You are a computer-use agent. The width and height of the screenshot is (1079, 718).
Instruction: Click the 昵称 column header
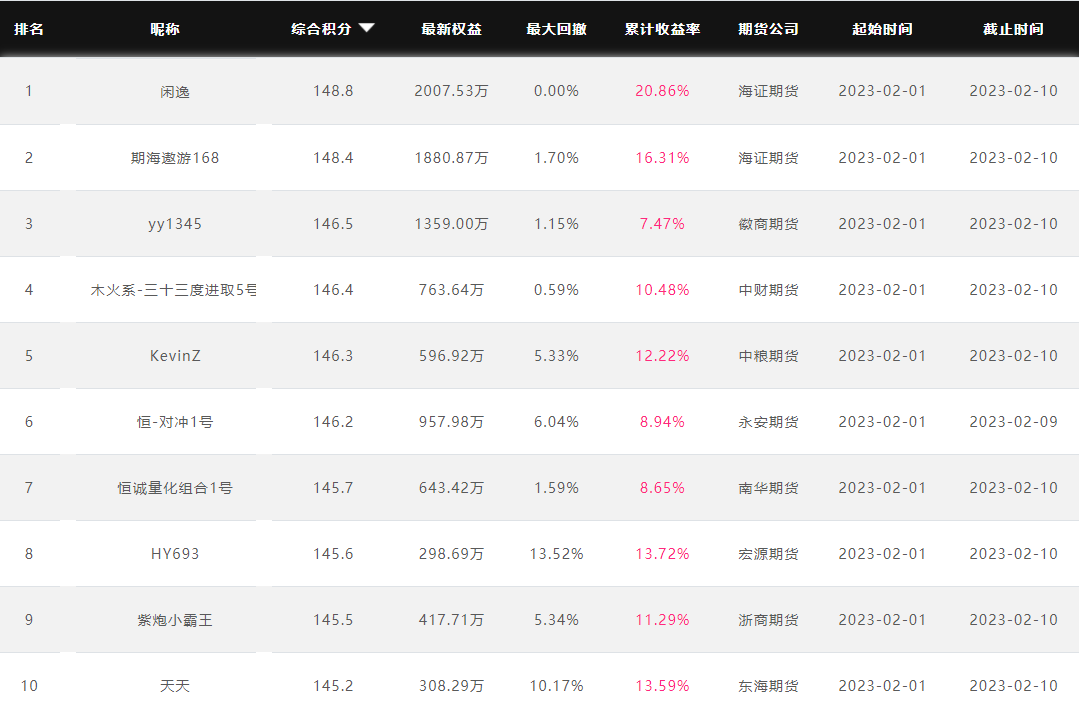pyautogui.click(x=165, y=29)
